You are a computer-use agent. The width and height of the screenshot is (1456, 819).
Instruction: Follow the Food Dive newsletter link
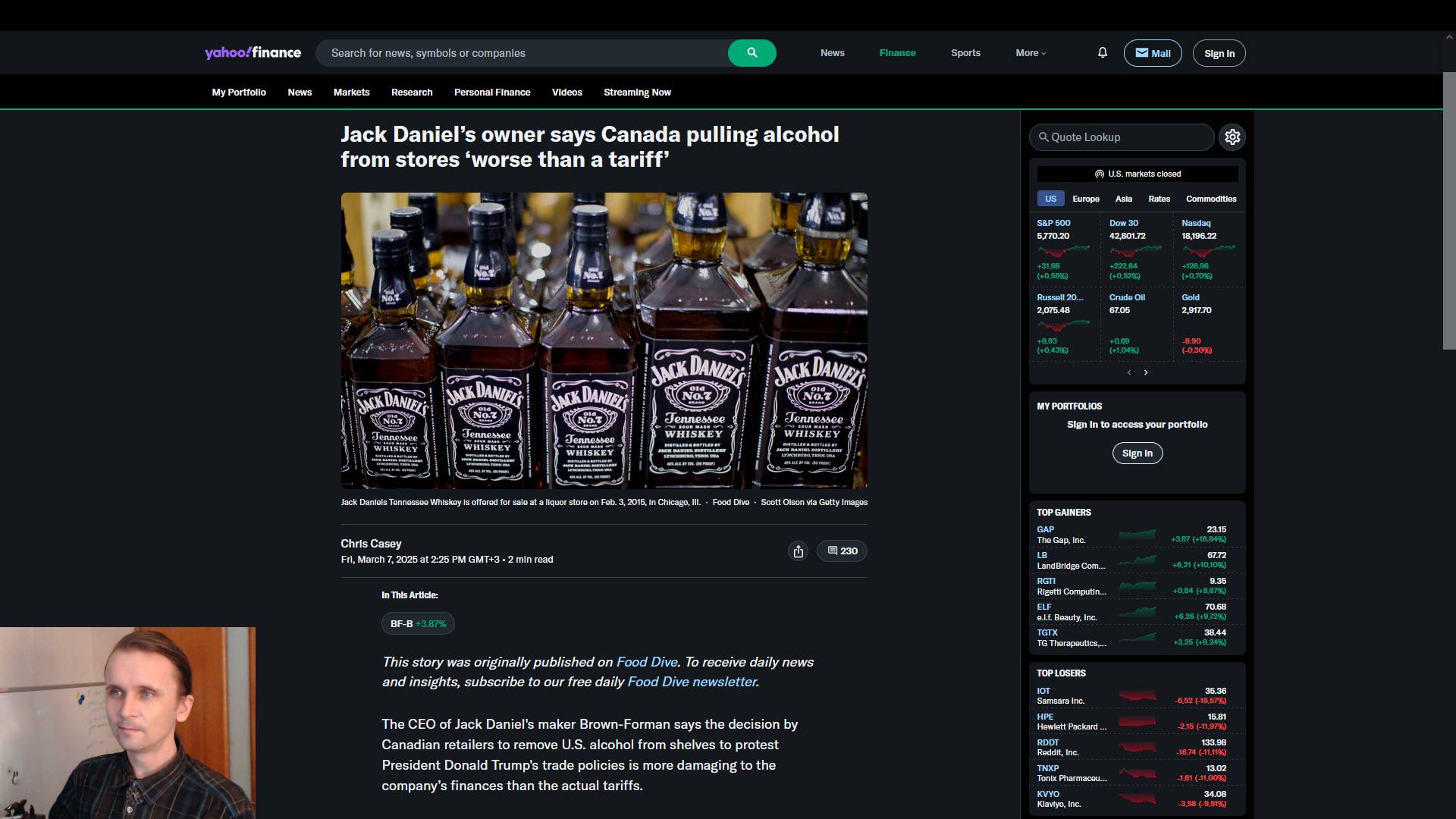(692, 682)
